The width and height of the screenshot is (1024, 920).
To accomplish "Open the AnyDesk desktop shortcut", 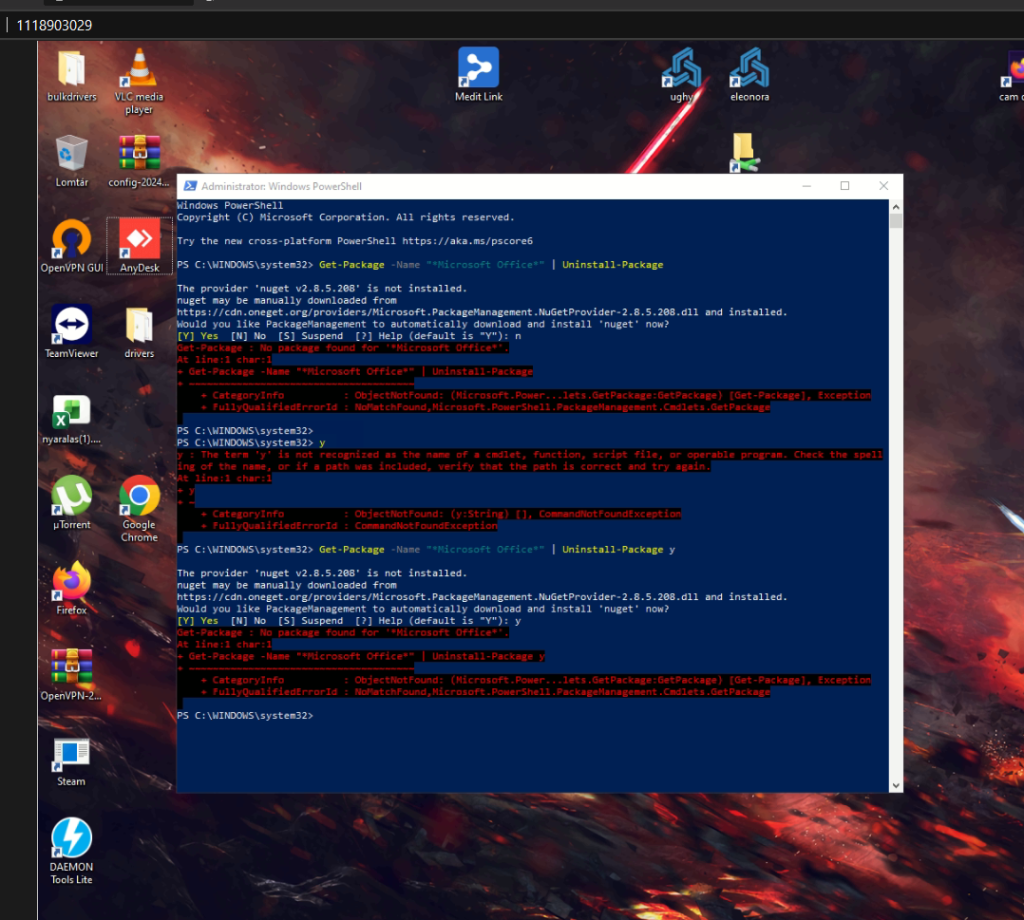I will tap(139, 240).
